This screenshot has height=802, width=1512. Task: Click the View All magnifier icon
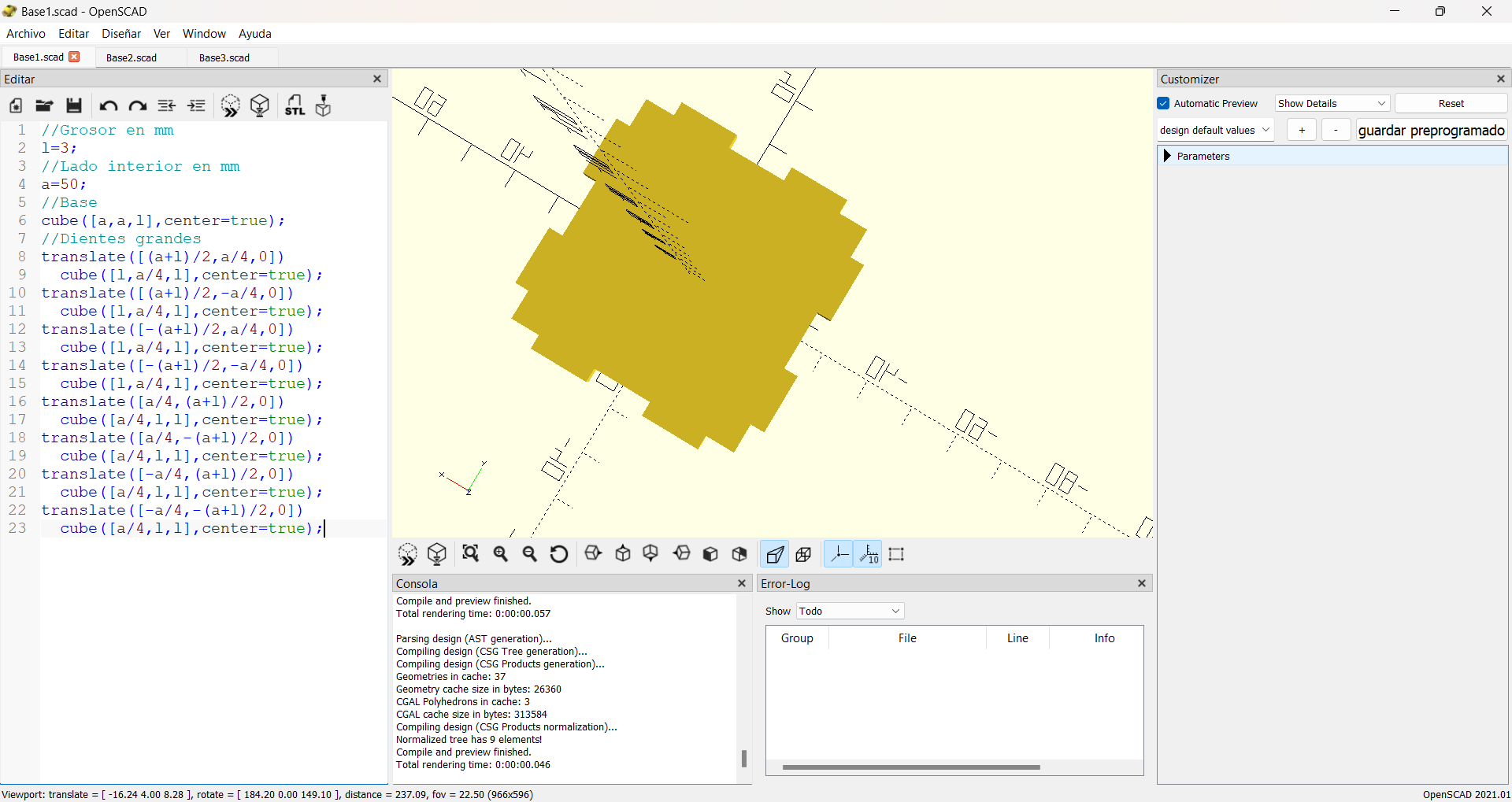click(x=471, y=554)
